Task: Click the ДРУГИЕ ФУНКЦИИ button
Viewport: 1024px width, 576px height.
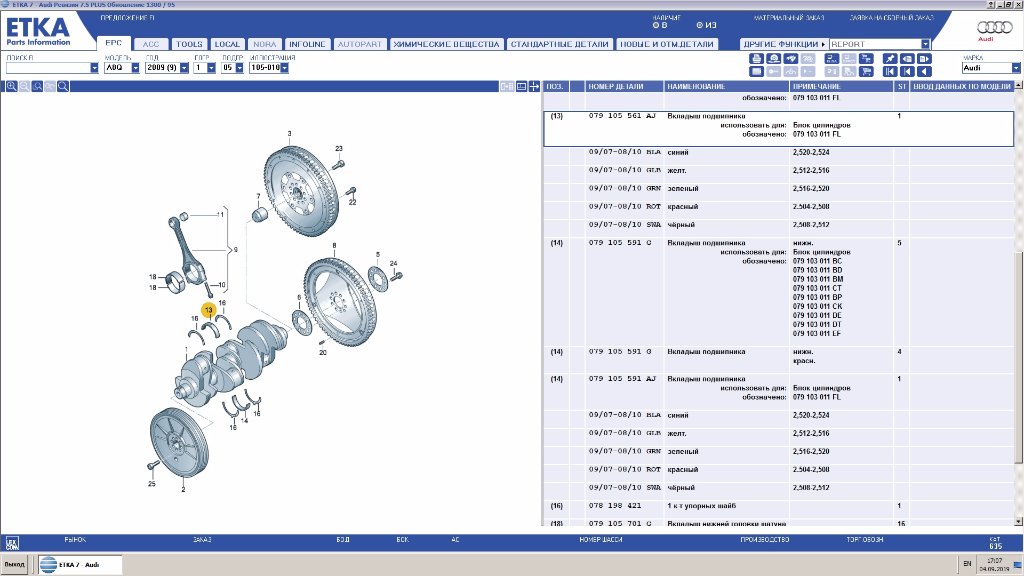Action: click(784, 44)
